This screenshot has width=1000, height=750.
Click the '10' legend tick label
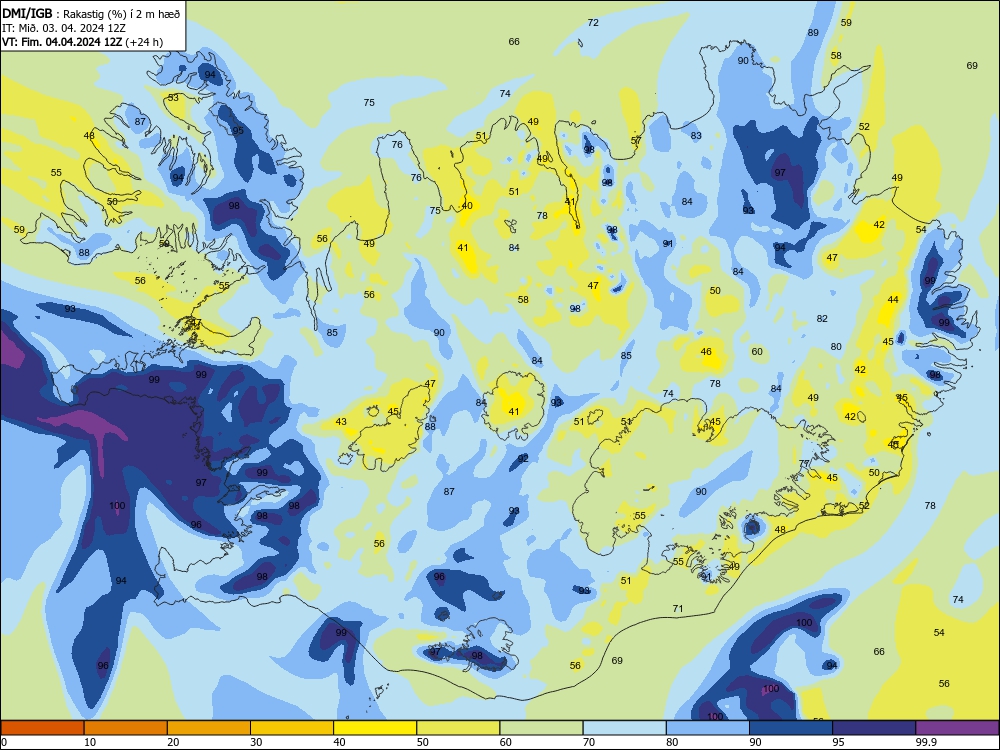tap(90, 742)
